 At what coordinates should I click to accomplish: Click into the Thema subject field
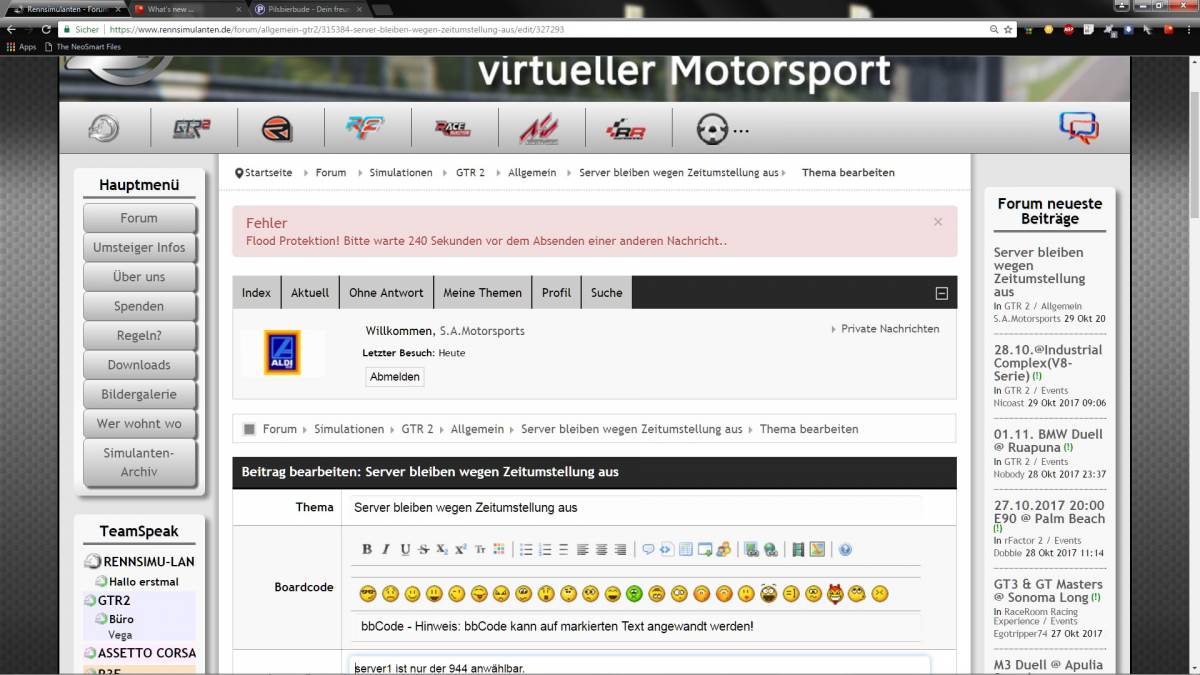pos(635,507)
